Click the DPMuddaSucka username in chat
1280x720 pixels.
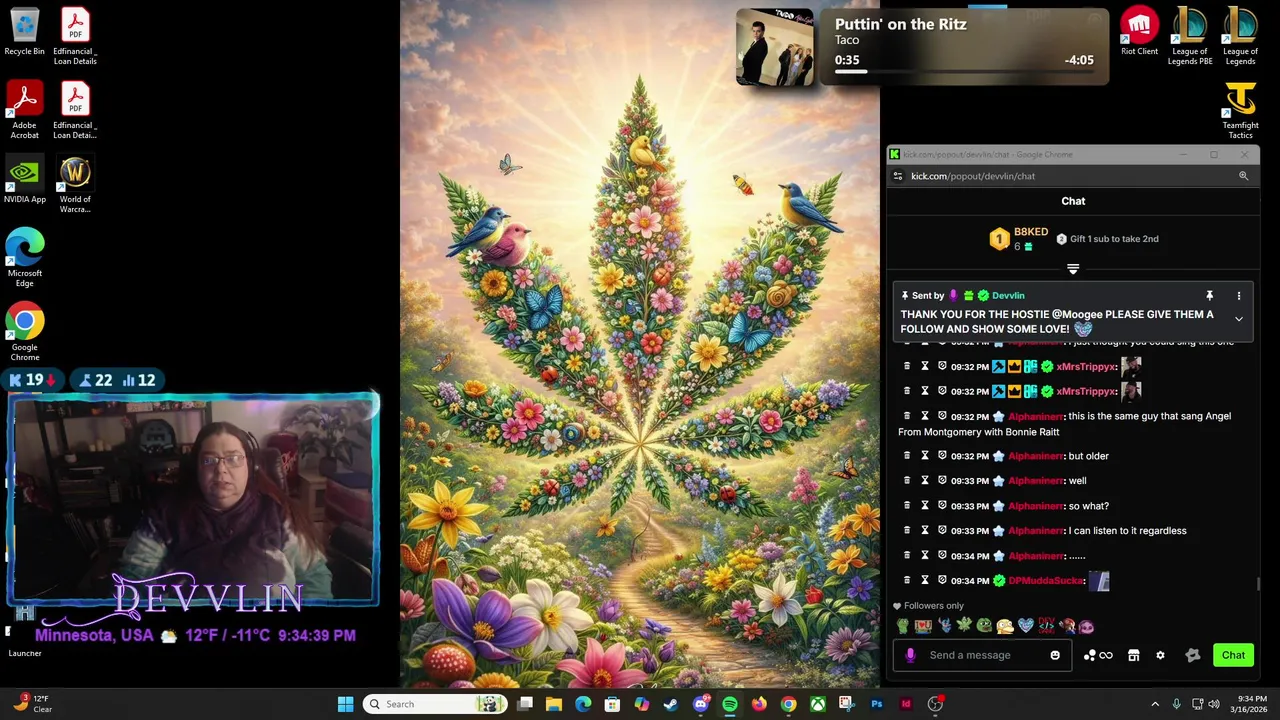click(1046, 581)
